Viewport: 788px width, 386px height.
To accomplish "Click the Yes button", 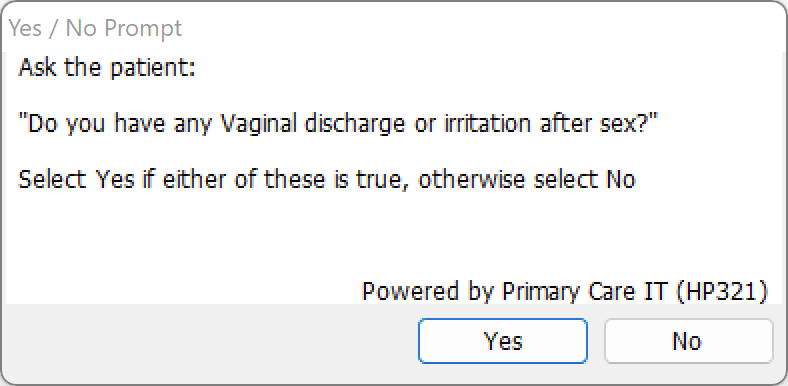I will (503, 341).
